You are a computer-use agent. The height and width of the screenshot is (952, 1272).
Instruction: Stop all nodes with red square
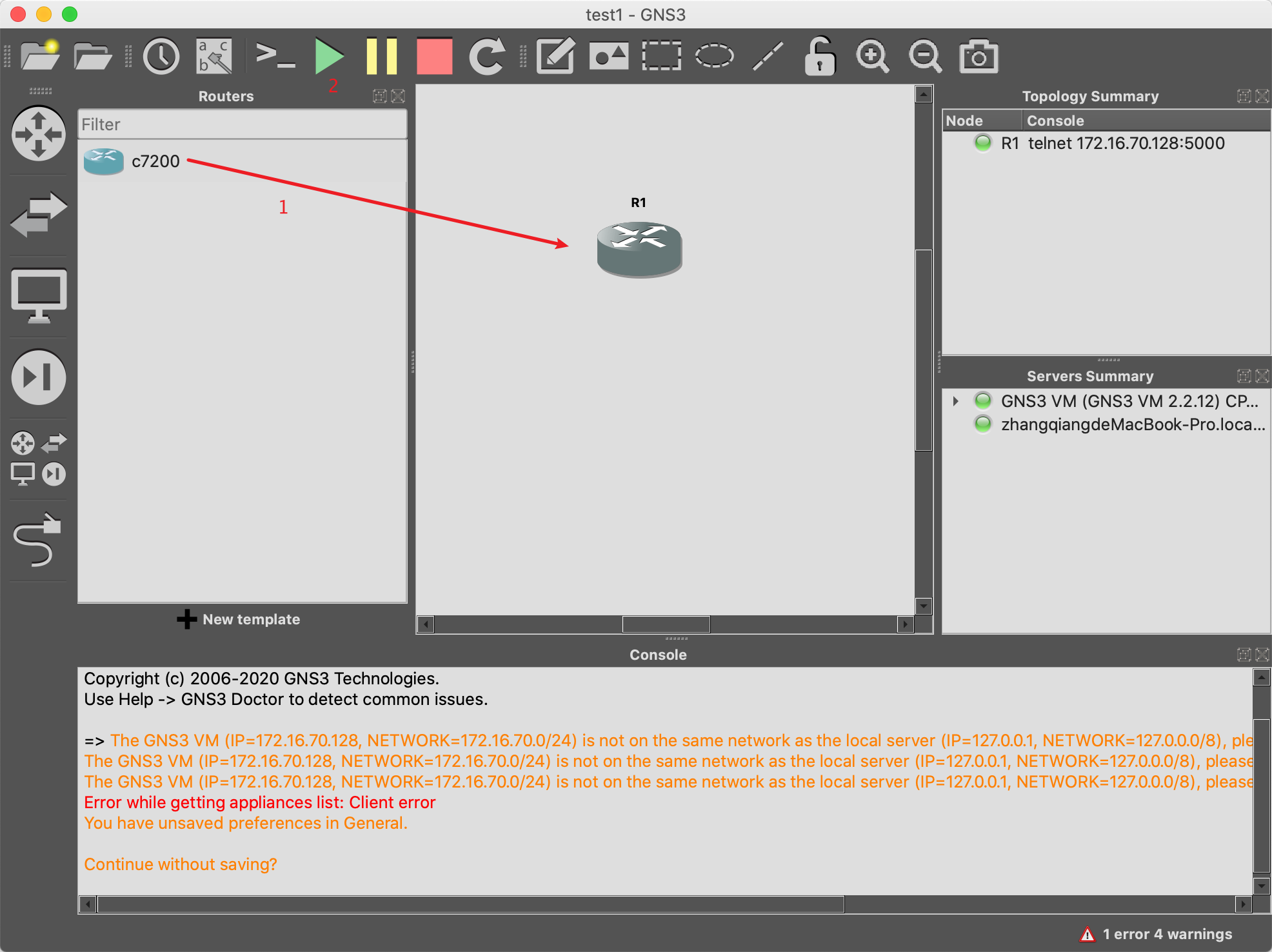(x=434, y=57)
